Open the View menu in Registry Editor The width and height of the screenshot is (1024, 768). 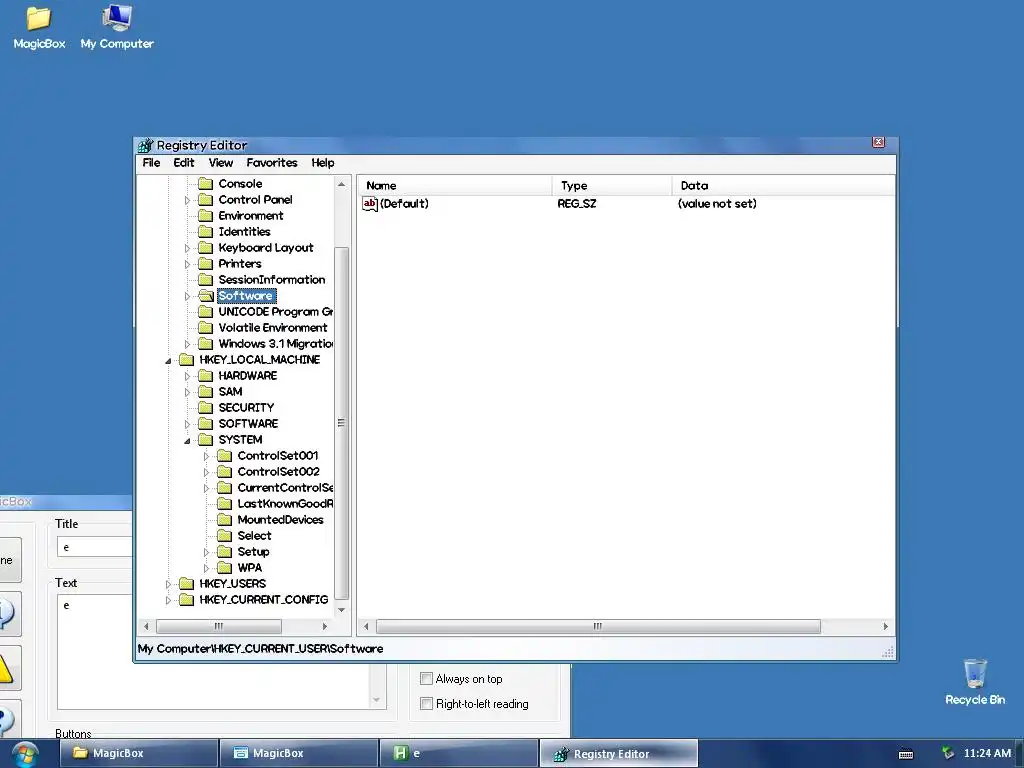click(x=221, y=163)
